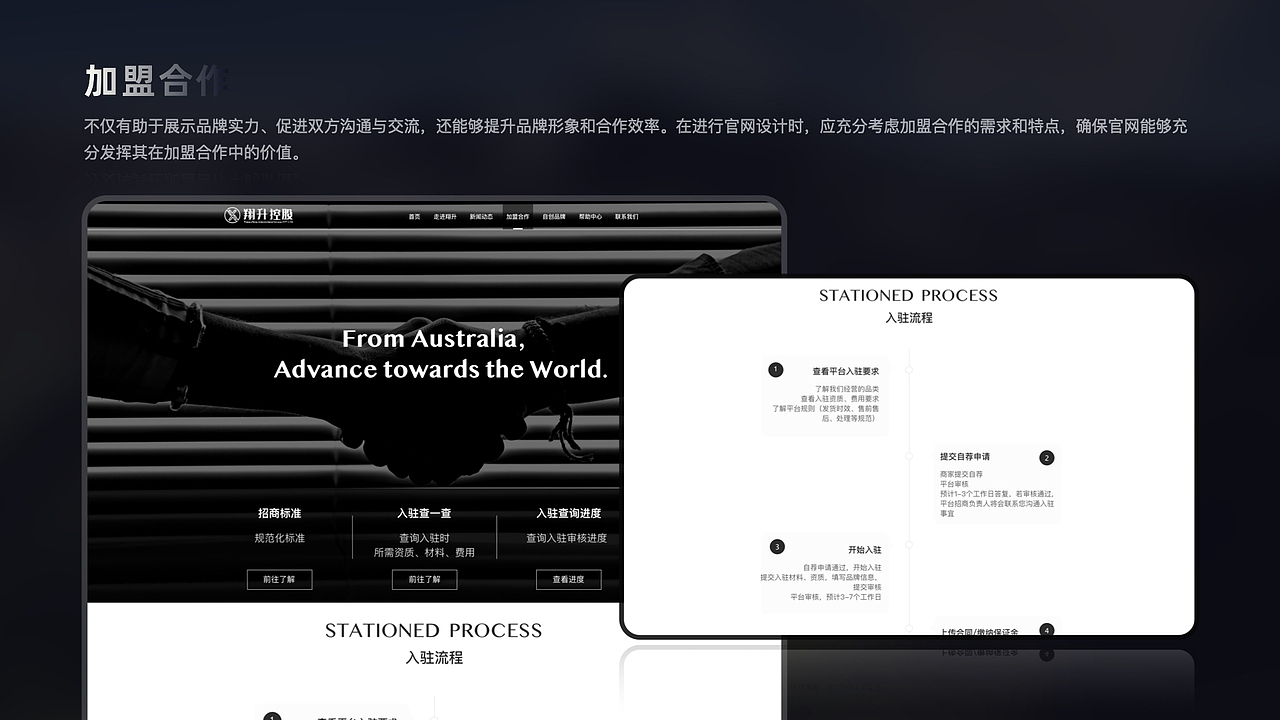Viewport: 1280px width, 720px height.
Task: Click the 规范化标准 text
Action: pos(280,538)
